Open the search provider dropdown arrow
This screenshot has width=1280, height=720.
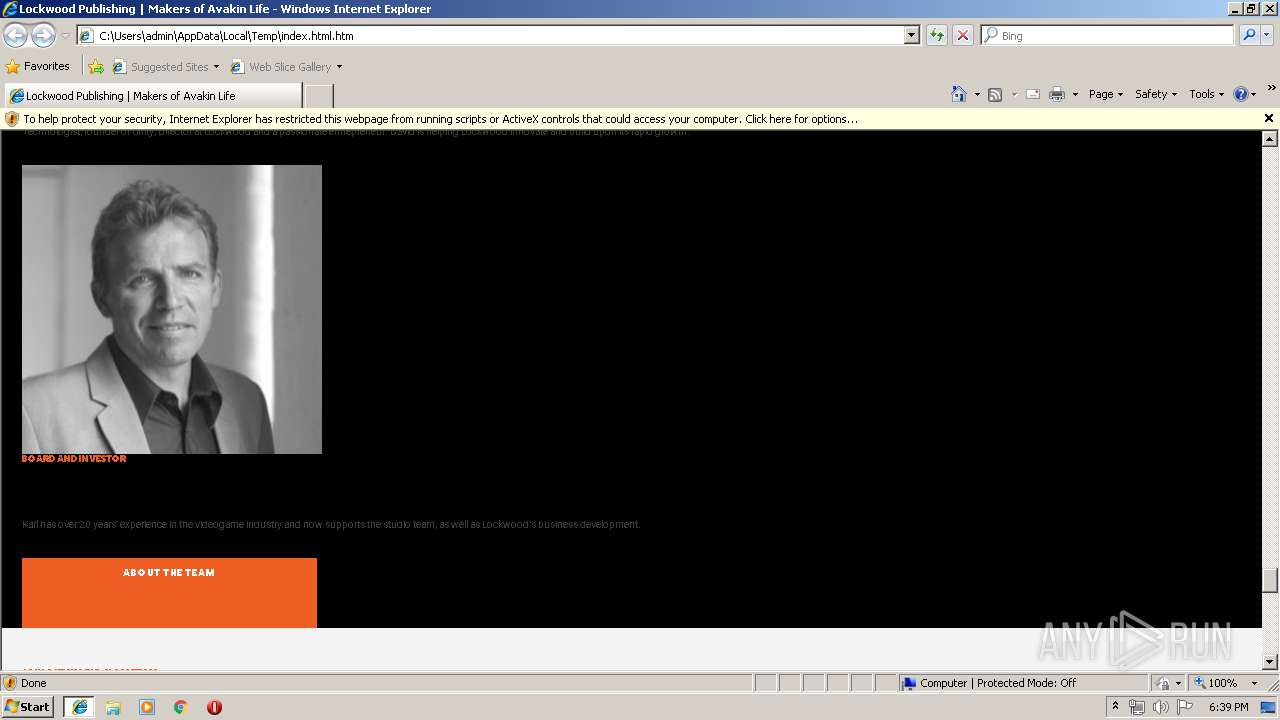pyautogui.click(x=1267, y=35)
